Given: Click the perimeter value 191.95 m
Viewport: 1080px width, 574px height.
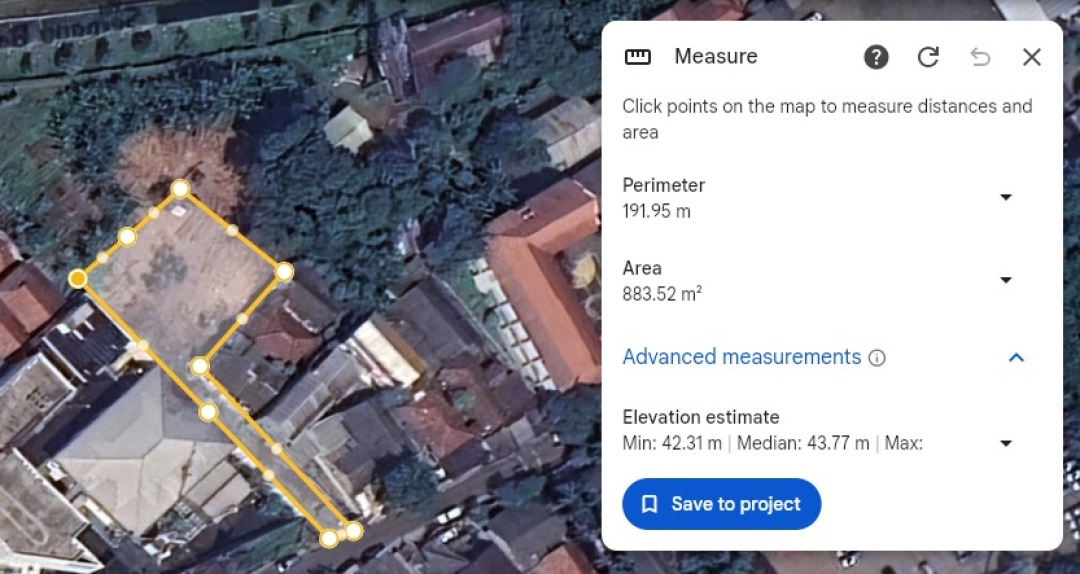Looking at the screenshot, I should [656, 211].
